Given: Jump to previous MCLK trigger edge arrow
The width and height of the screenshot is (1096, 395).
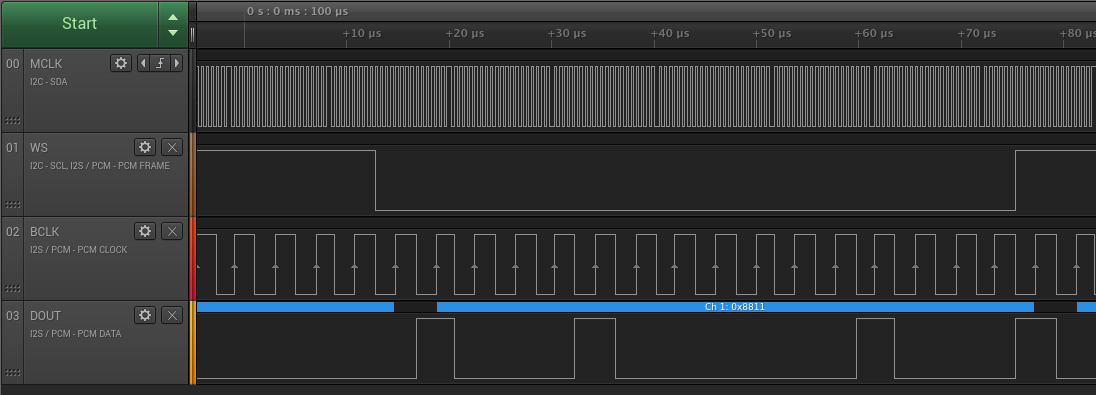Looking at the screenshot, I should (x=143, y=63).
